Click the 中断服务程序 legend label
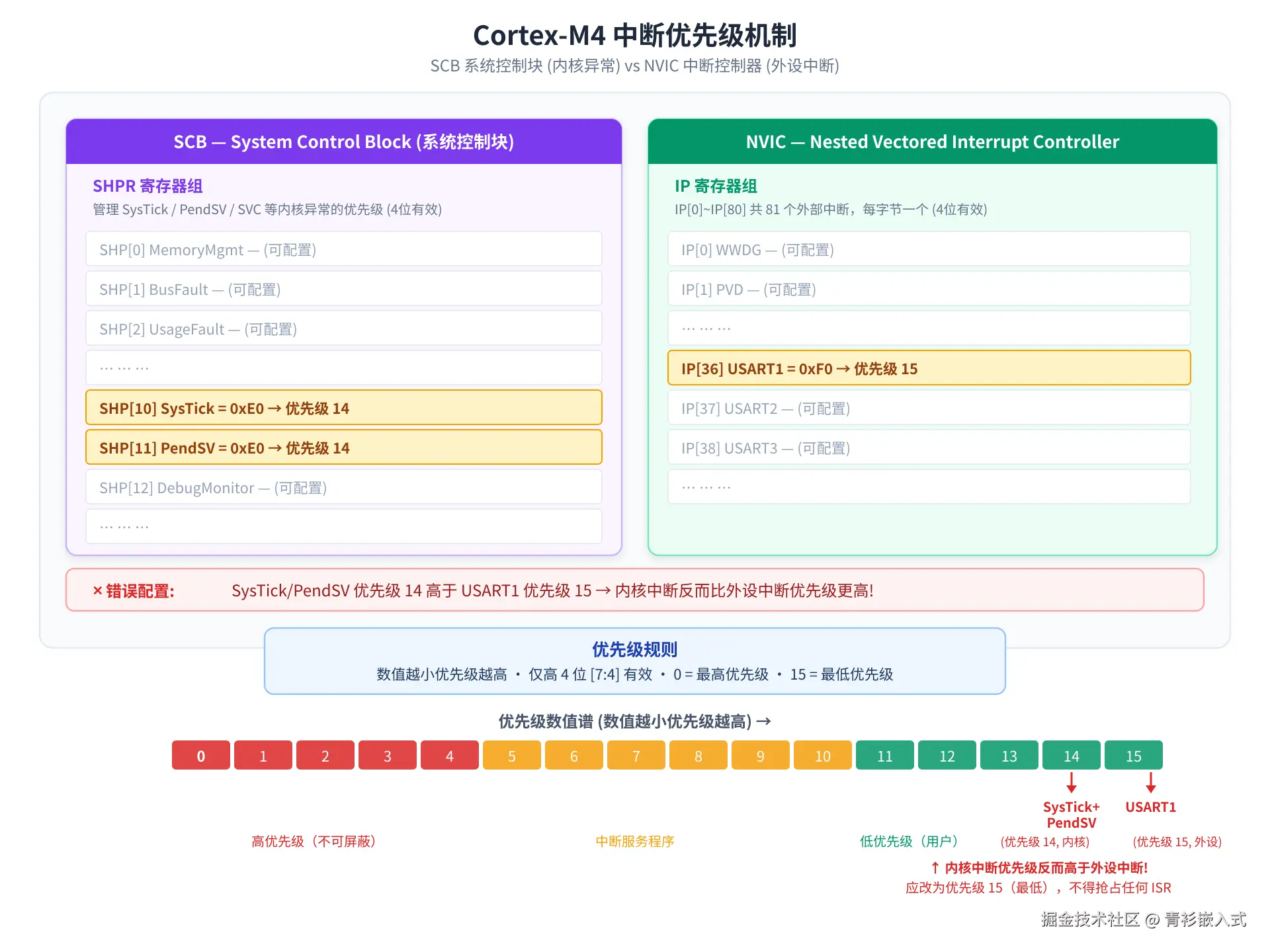This screenshot has width=1270, height=952. pos(635,841)
